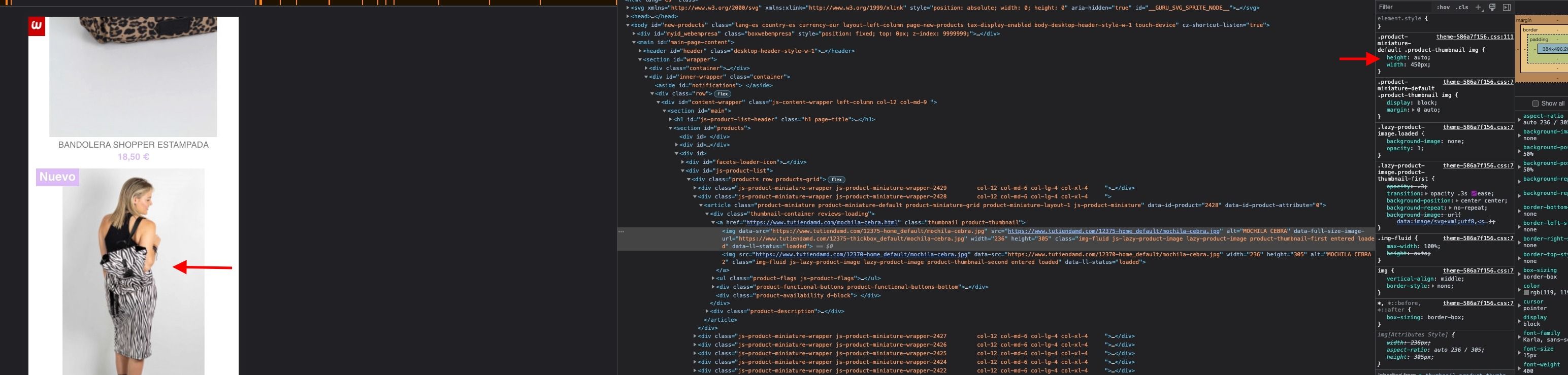Expand the product-flags ul node
The height and width of the screenshot is (375, 1568).
click(x=713, y=278)
